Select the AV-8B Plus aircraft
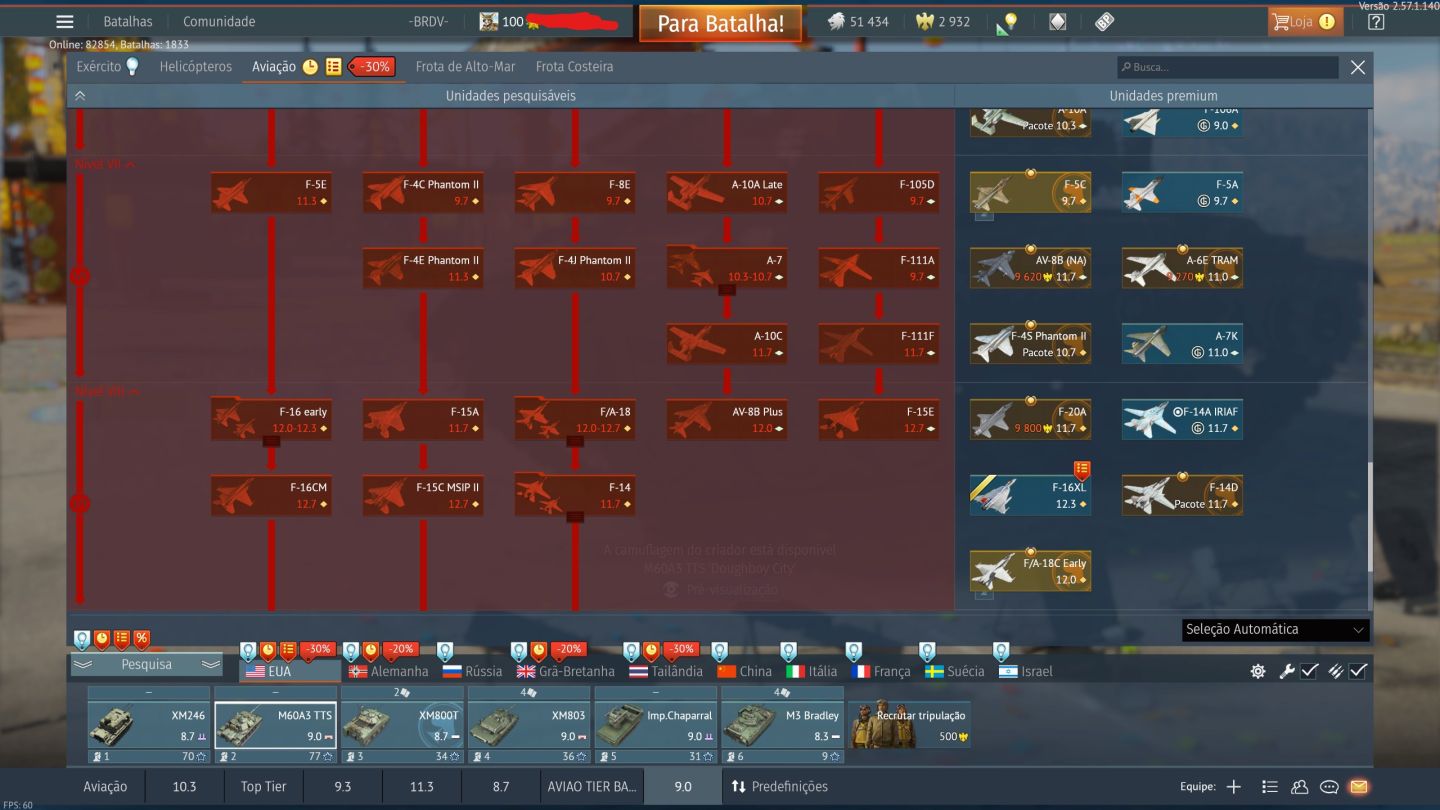The width and height of the screenshot is (1440, 810). (727, 420)
